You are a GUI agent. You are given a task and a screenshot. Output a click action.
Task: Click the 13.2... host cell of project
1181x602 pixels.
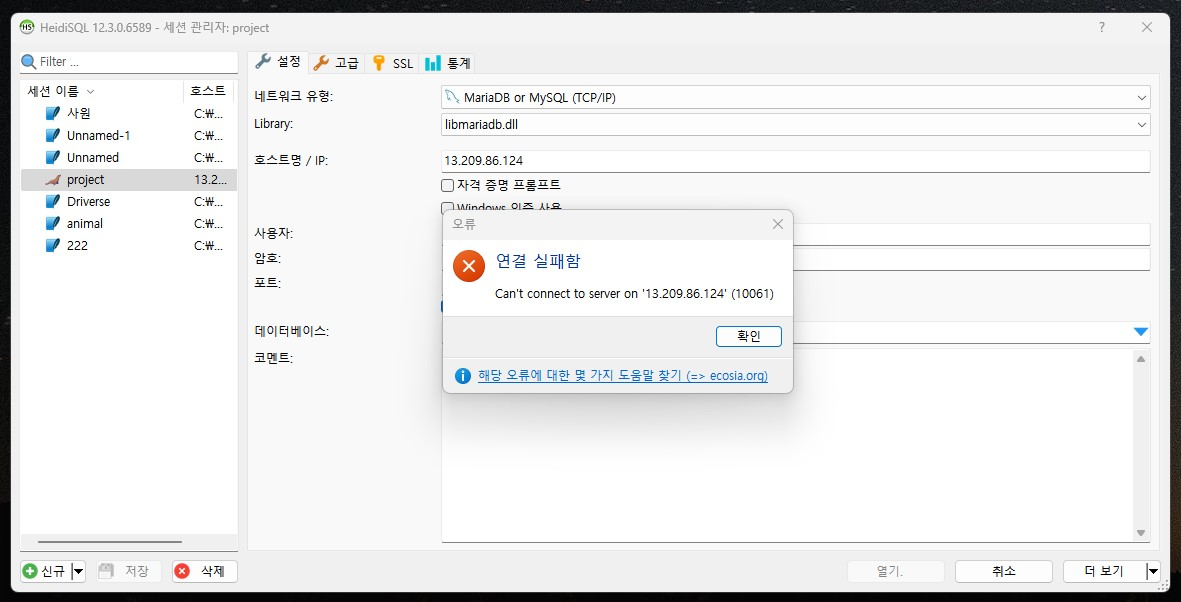[210, 179]
